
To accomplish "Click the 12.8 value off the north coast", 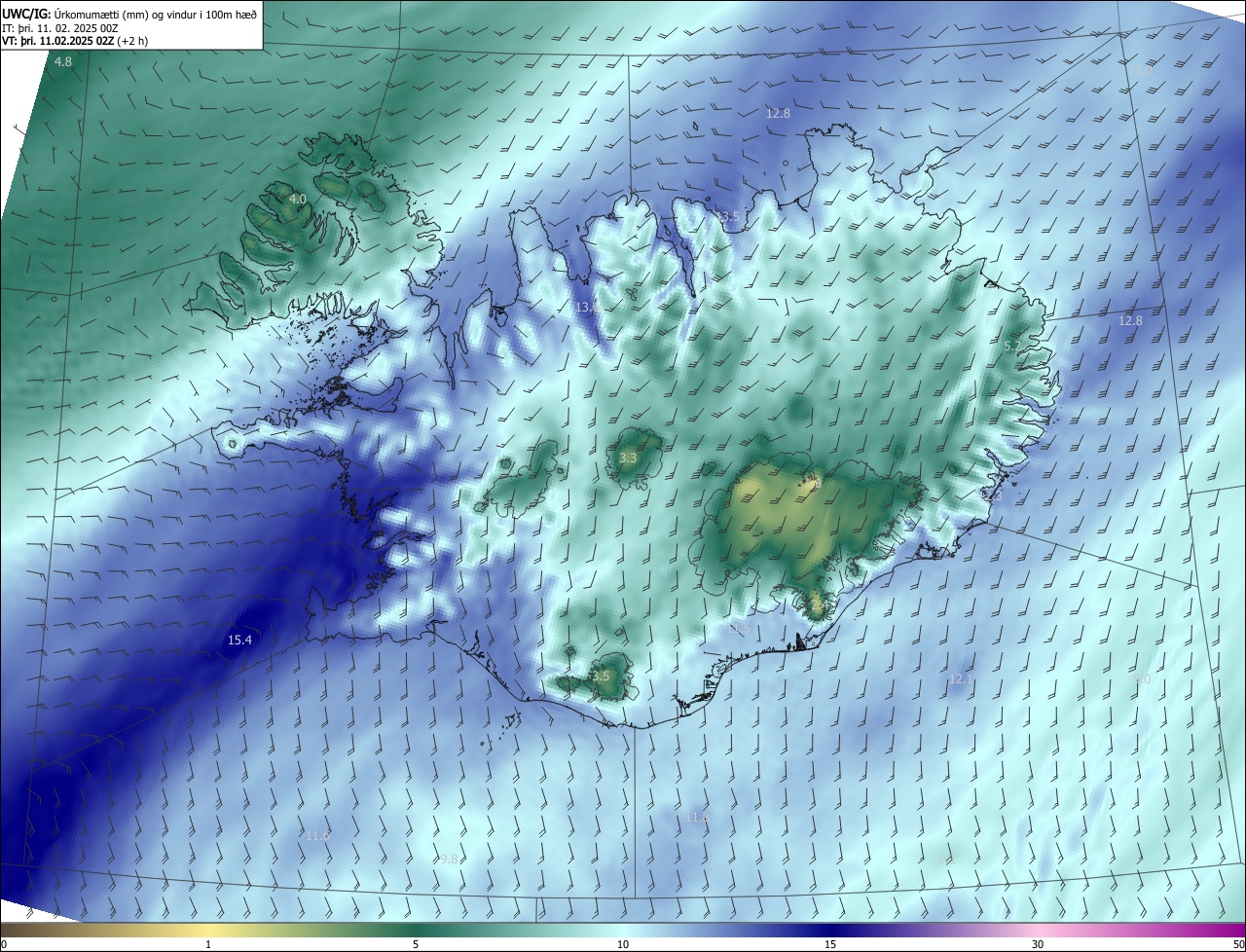I will point(778,114).
